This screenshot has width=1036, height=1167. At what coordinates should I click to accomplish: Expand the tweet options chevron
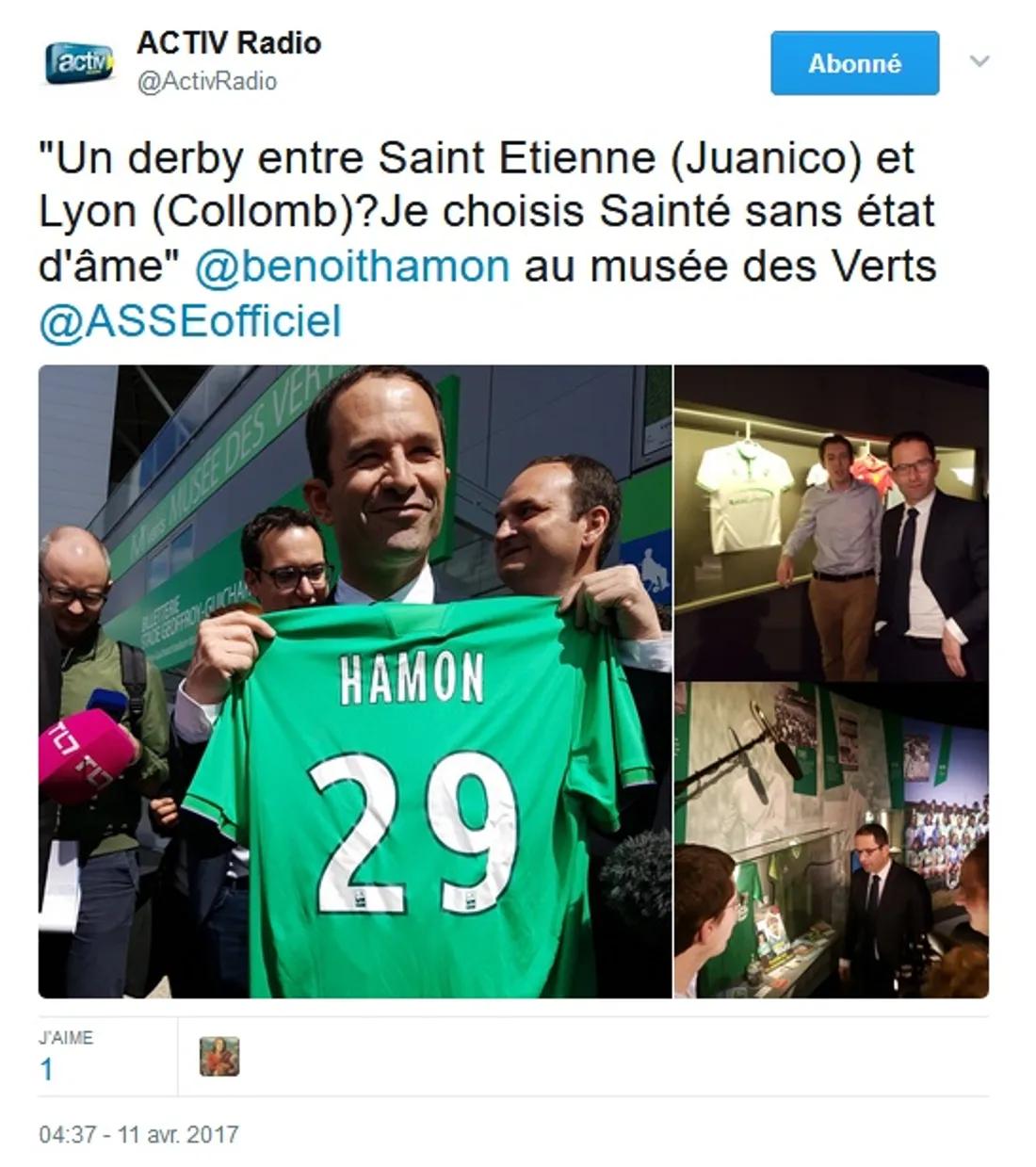coord(979,61)
